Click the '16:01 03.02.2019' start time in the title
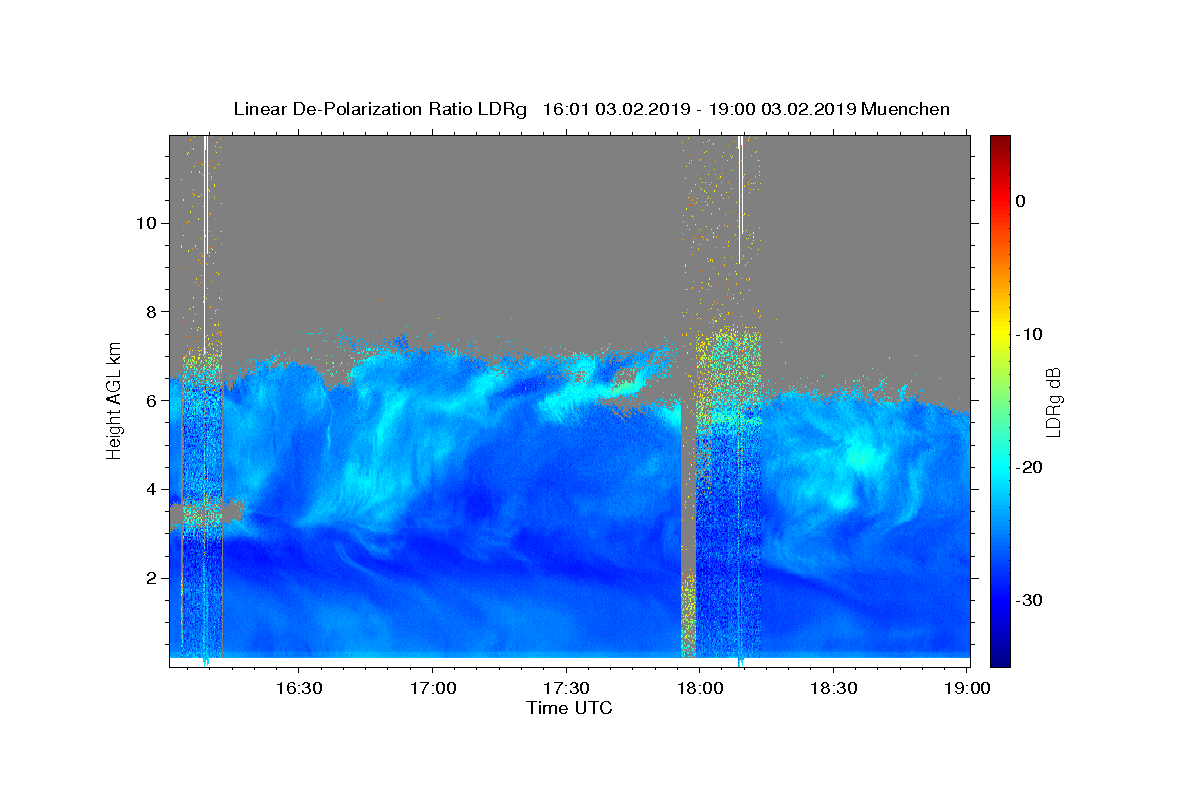Image resolution: width=1200 pixels, height=800 pixels. point(615,109)
